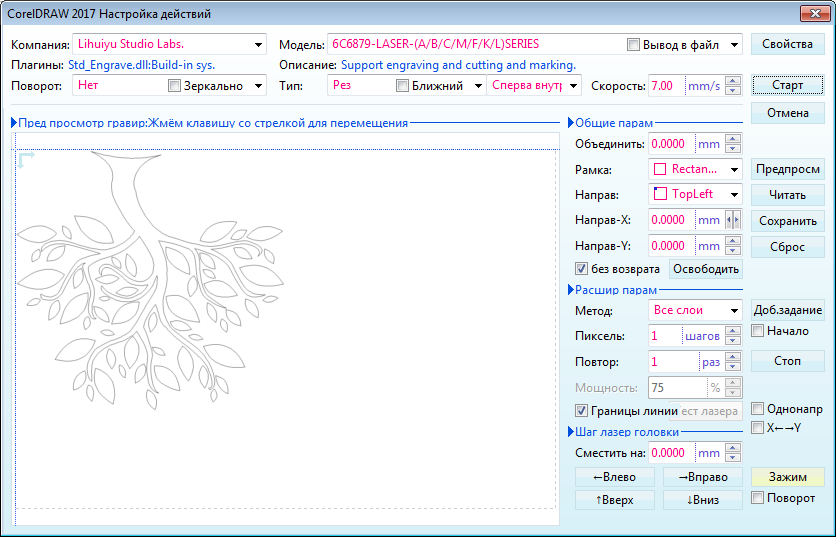
Task: Click the Отмена button
Action: 787,113
